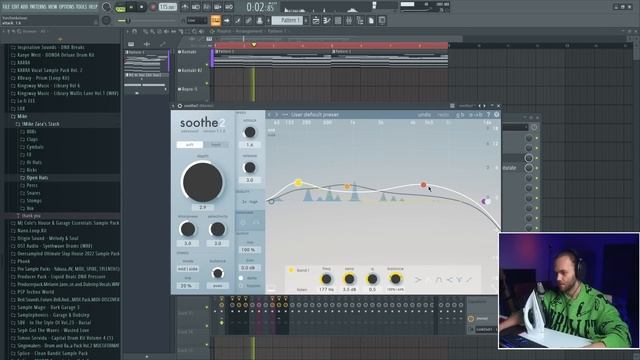Select soothe2 soft mode

(x=190, y=144)
